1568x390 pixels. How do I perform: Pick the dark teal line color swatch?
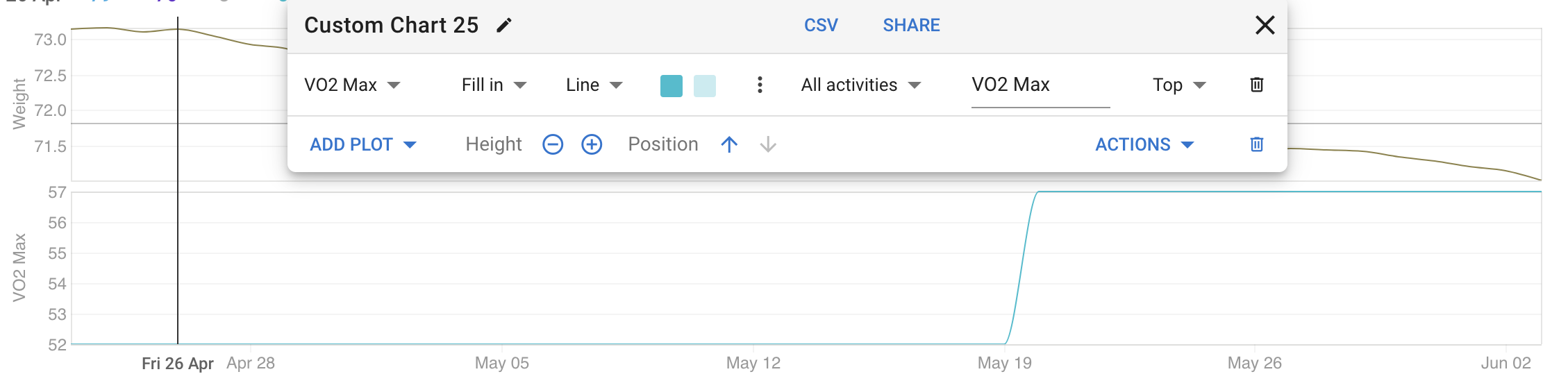[x=672, y=85]
